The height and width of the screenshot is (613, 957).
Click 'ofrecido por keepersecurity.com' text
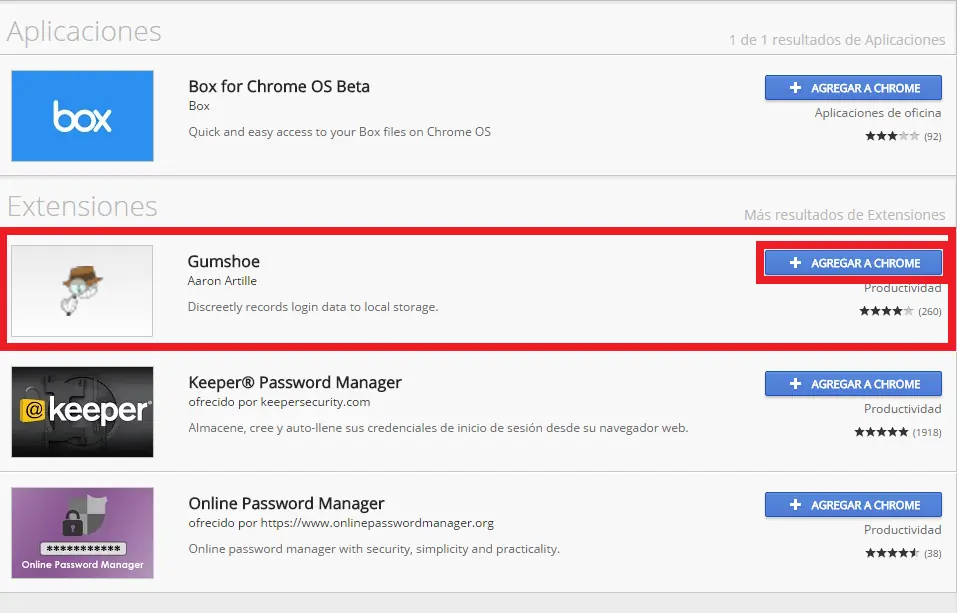(279, 402)
